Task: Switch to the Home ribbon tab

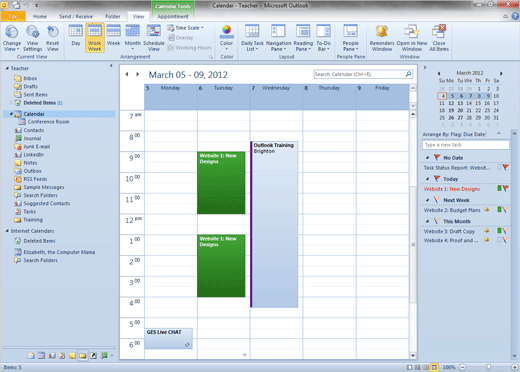Action: (40, 16)
